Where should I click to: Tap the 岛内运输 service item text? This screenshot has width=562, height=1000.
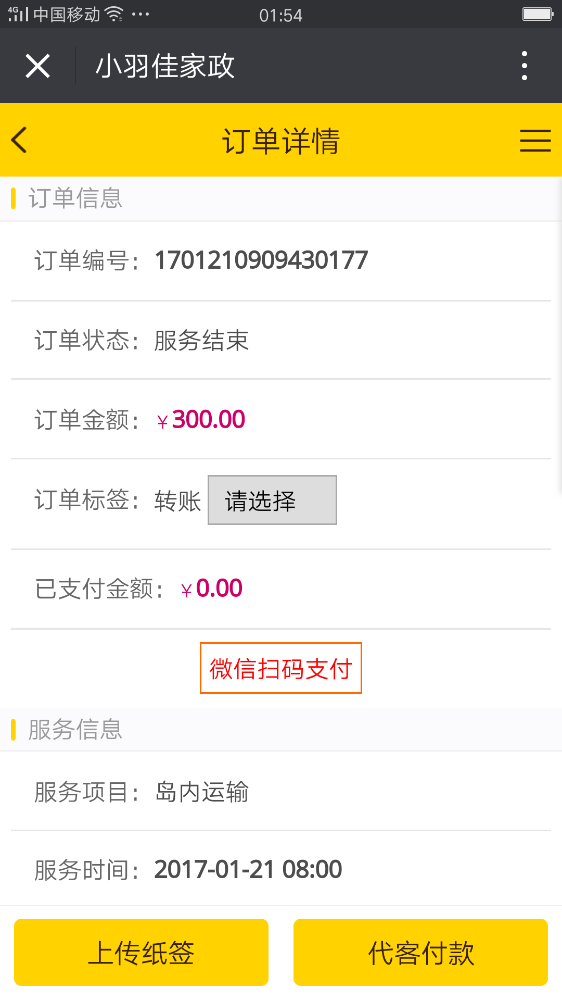pyautogui.click(x=201, y=791)
